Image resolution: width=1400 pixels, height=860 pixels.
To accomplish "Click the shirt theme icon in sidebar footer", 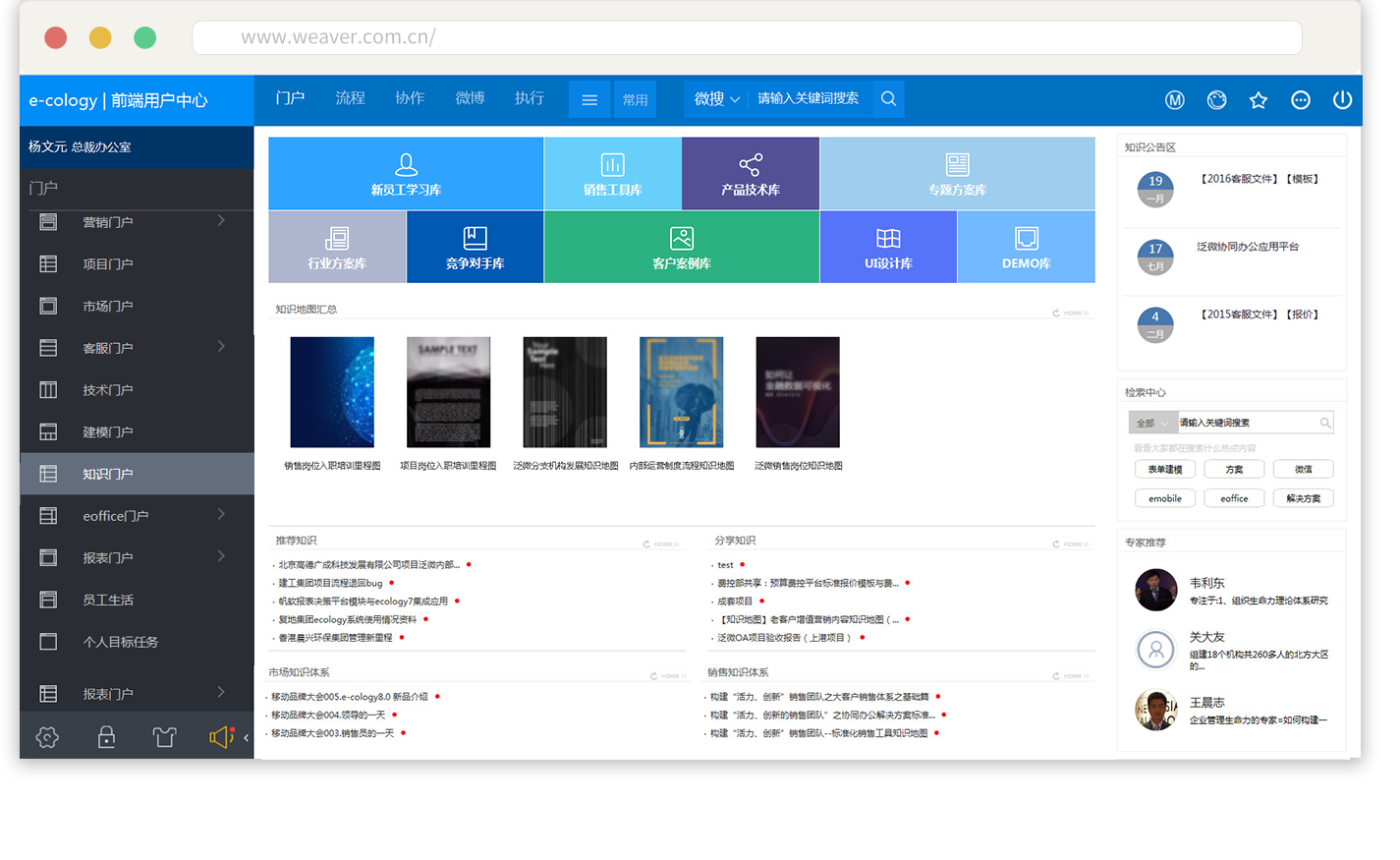I will [164, 737].
